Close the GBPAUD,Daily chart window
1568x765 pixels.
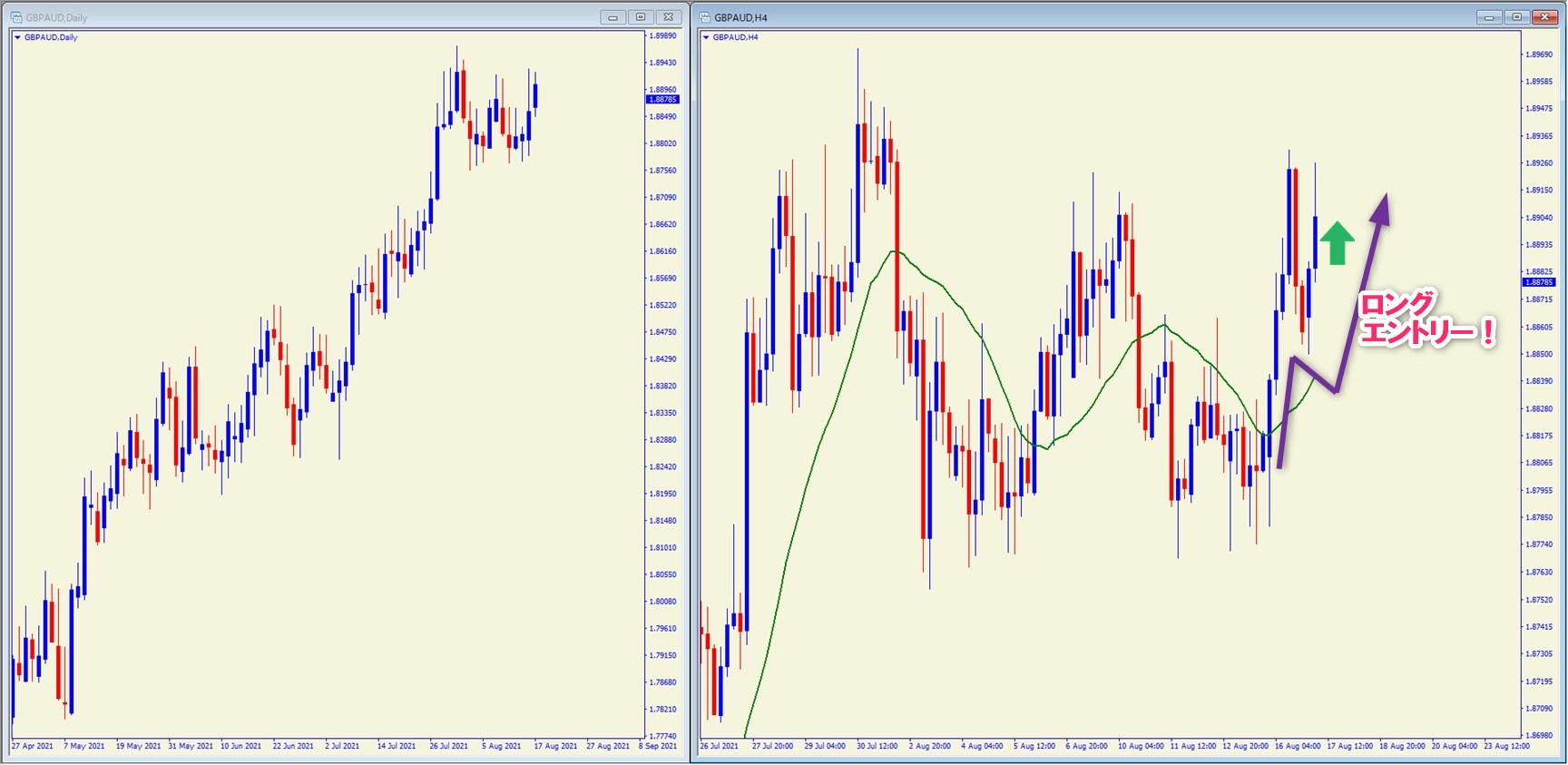point(669,17)
